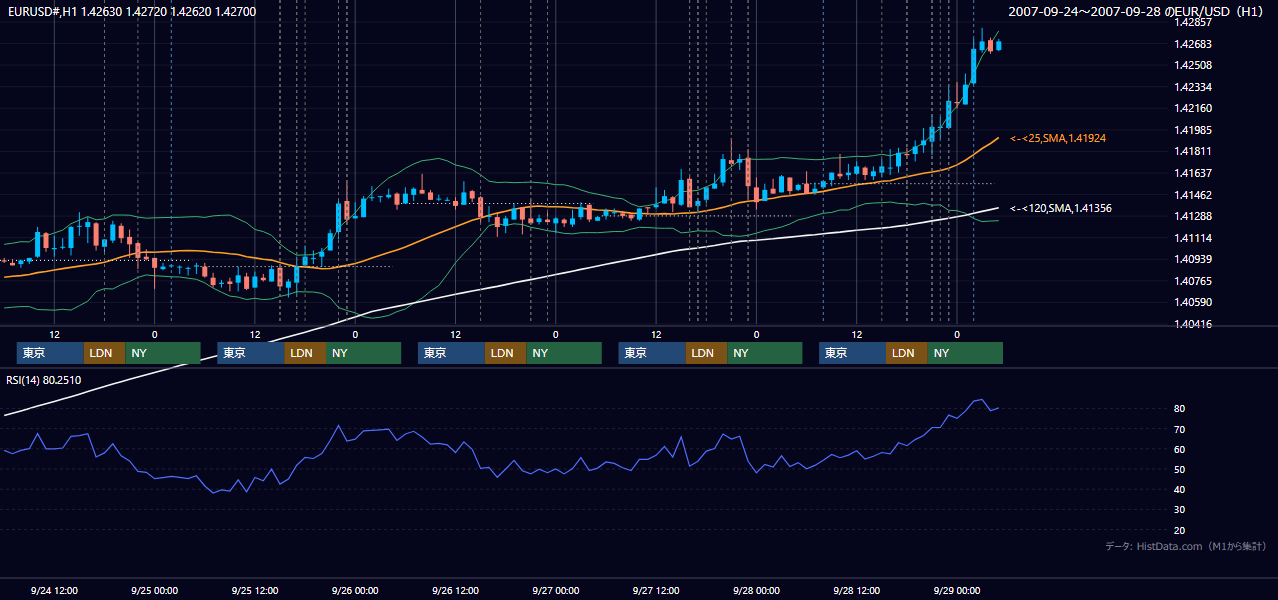The height and width of the screenshot is (600, 1278).
Task: Click price axis value 1.42334
Action: (1192, 87)
